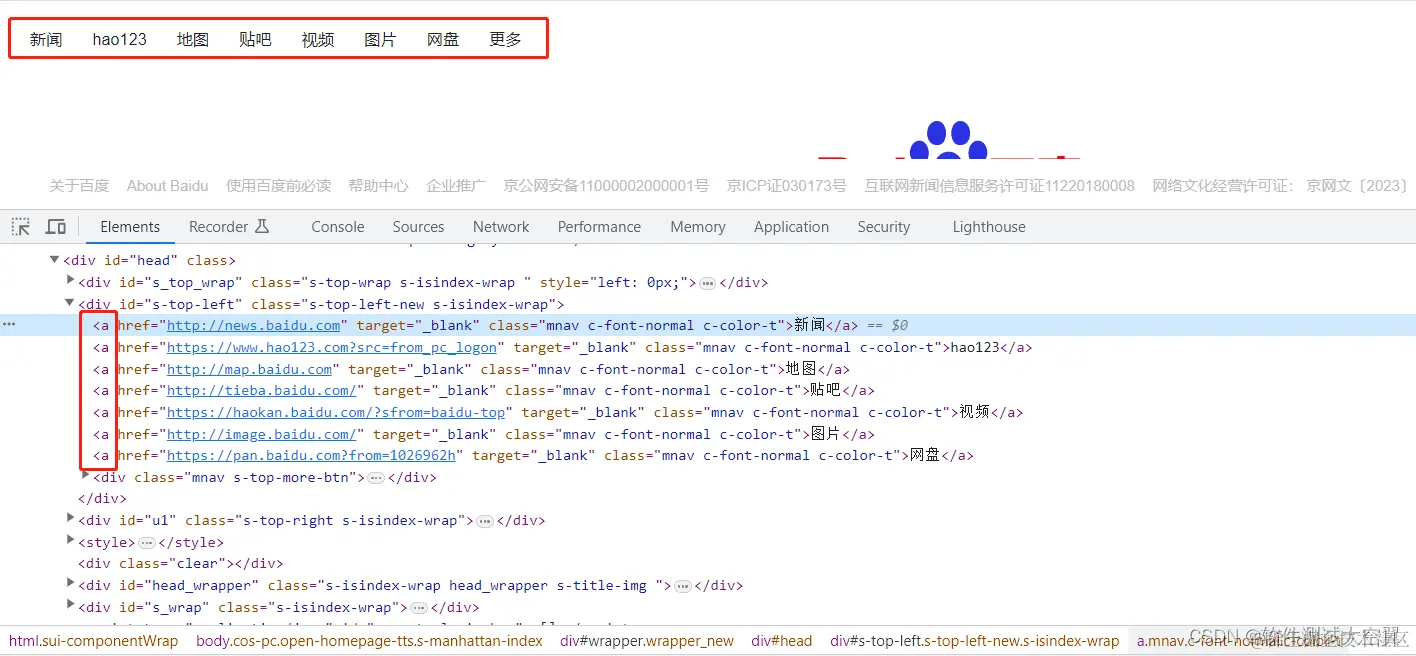The height and width of the screenshot is (656, 1416).
Task: Toggle the device toolbar icon
Action: [56, 227]
